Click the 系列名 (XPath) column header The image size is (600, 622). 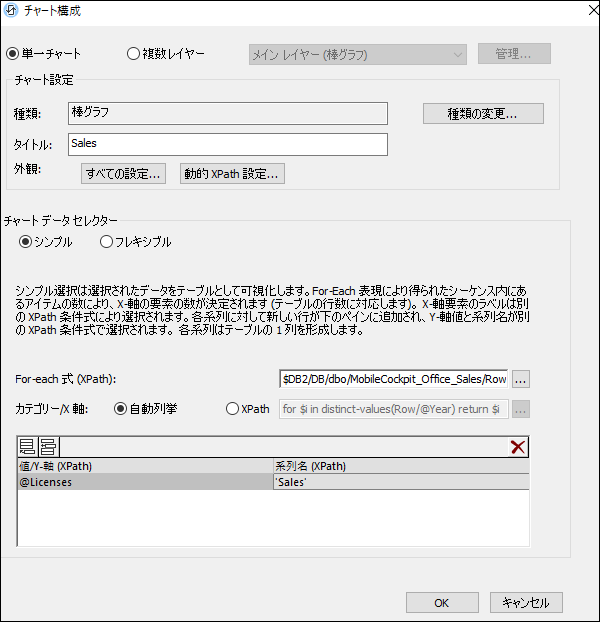(401, 466)
